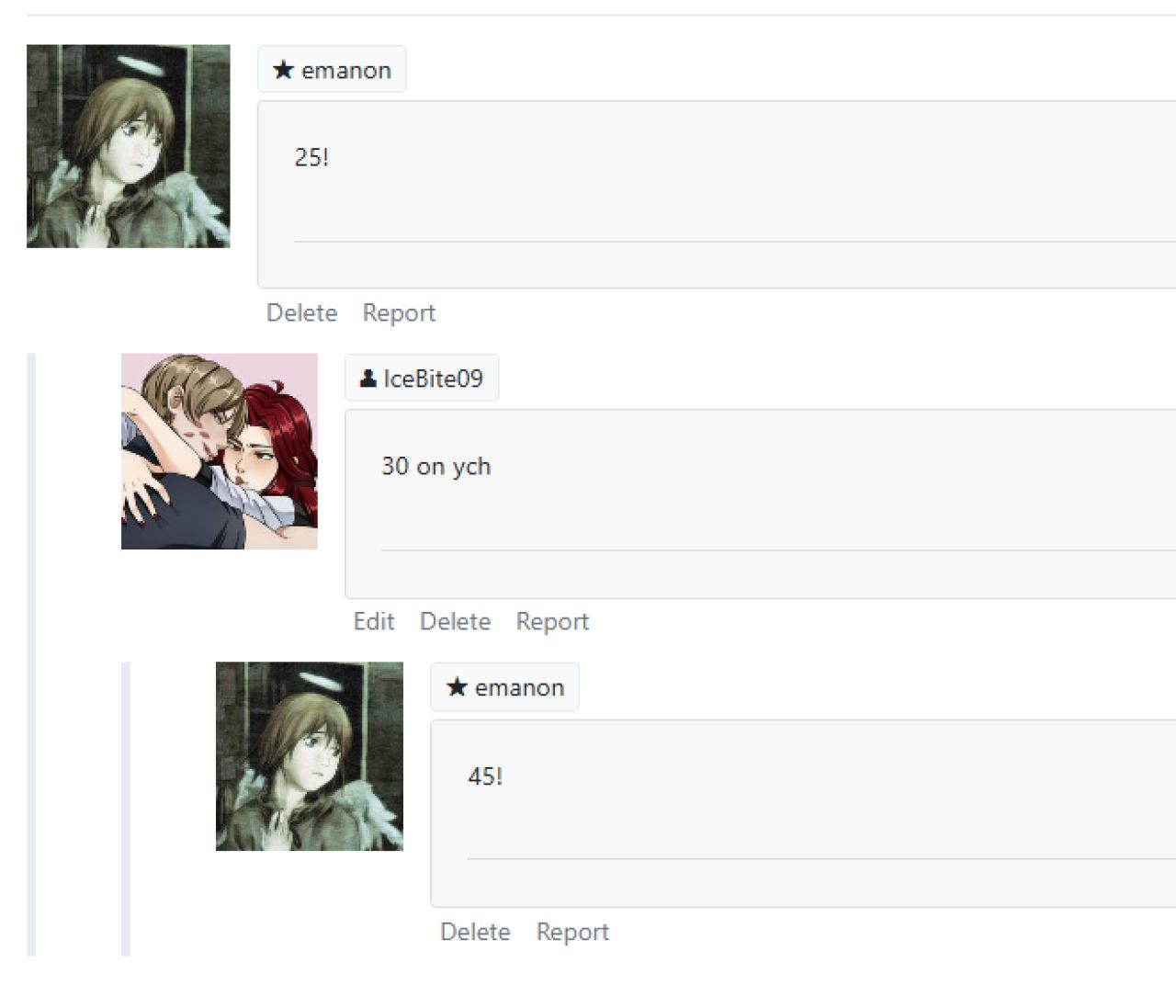The image size is (1176, 1008).
Task: Open the emanon username above the "25!" comment
Action: coord(346,70)
